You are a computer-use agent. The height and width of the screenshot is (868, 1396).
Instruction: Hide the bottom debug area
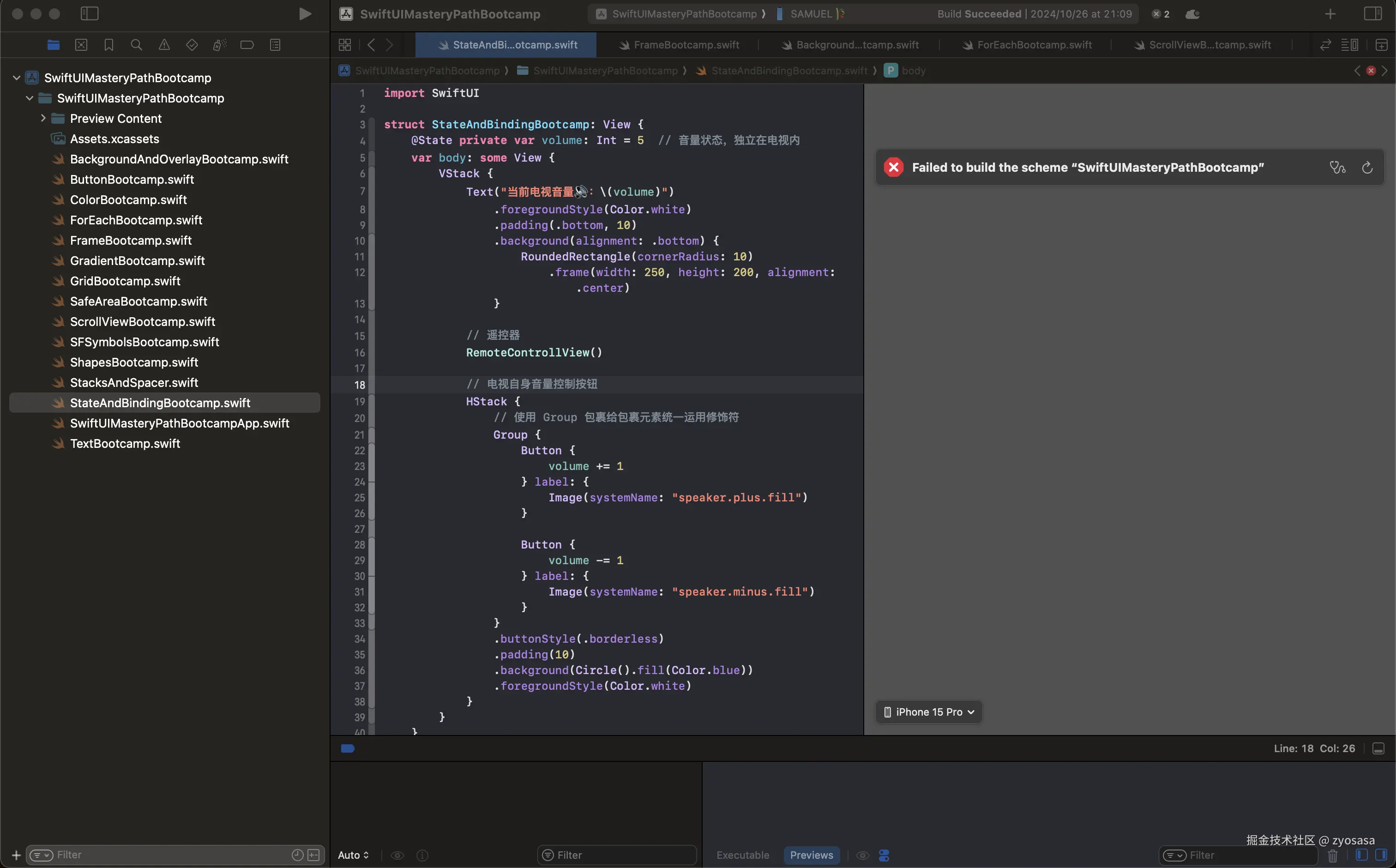coord(1378,748)
